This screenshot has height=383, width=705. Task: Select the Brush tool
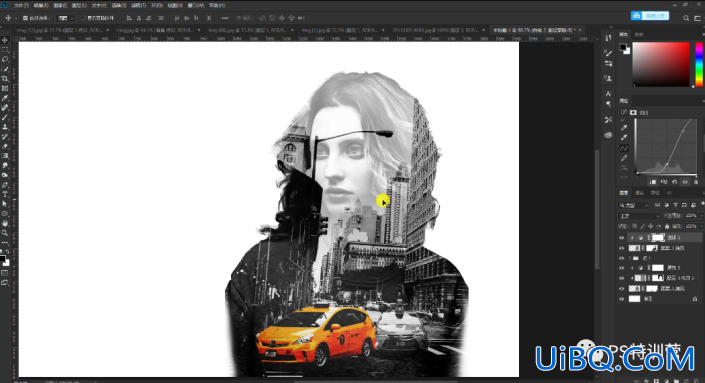pyautogui.click(x=5, y=117)
